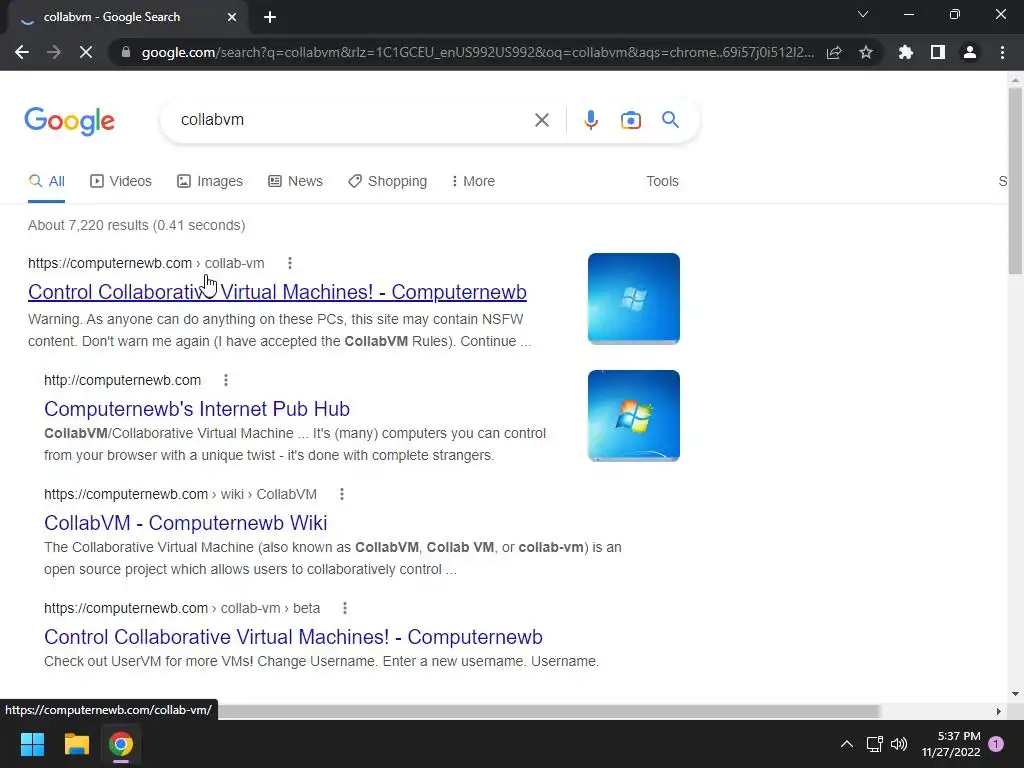Show hidden system tray icons
Image resolution: width=1024 pixels, height=768 pixels.
pyautogui.click(x=846, y=744)
